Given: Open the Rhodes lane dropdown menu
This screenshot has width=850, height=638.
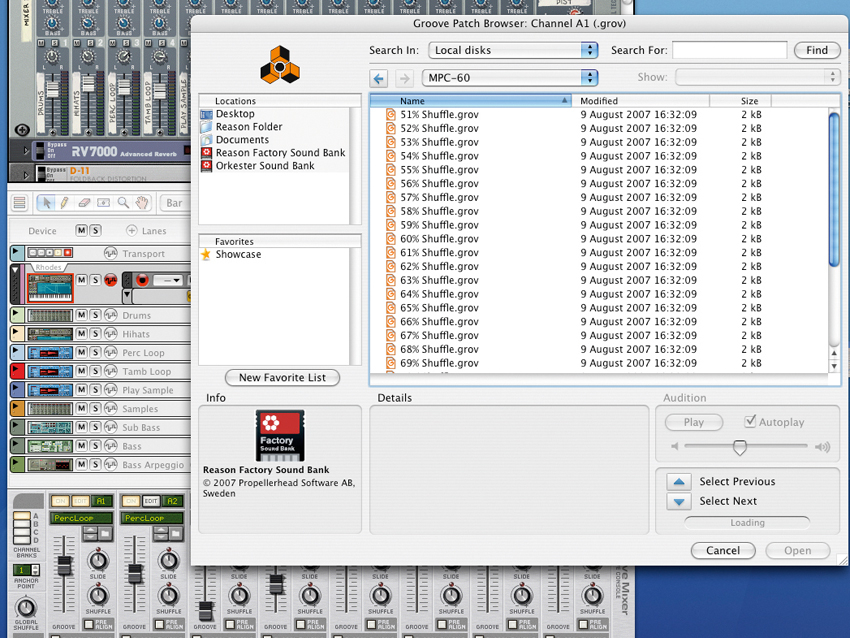Looking at the screenshot, I should (x=168, y=280).
